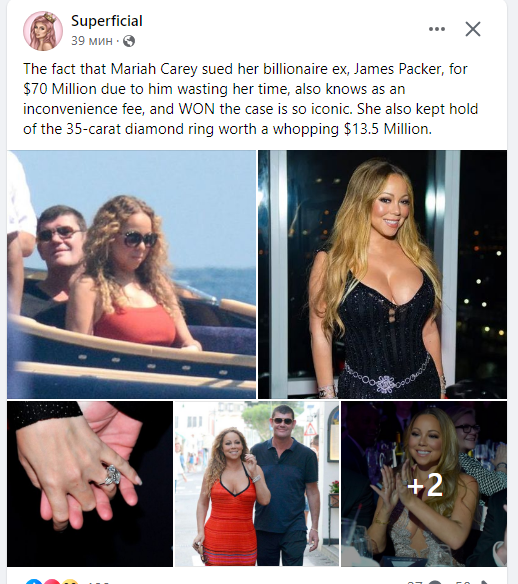
Task: Click the globe public audience icon
Action: tap(129, 41)
